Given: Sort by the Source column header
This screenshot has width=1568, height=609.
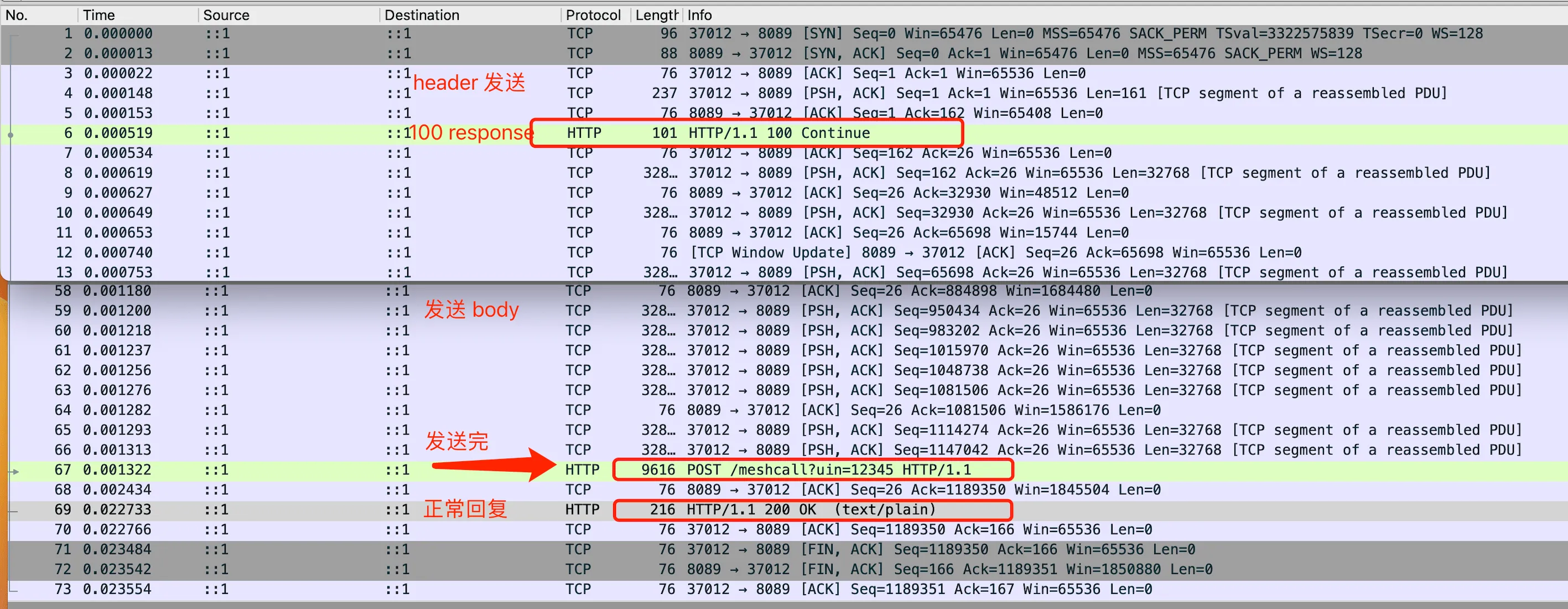Looking at the screenshot, I should [226, 14].
